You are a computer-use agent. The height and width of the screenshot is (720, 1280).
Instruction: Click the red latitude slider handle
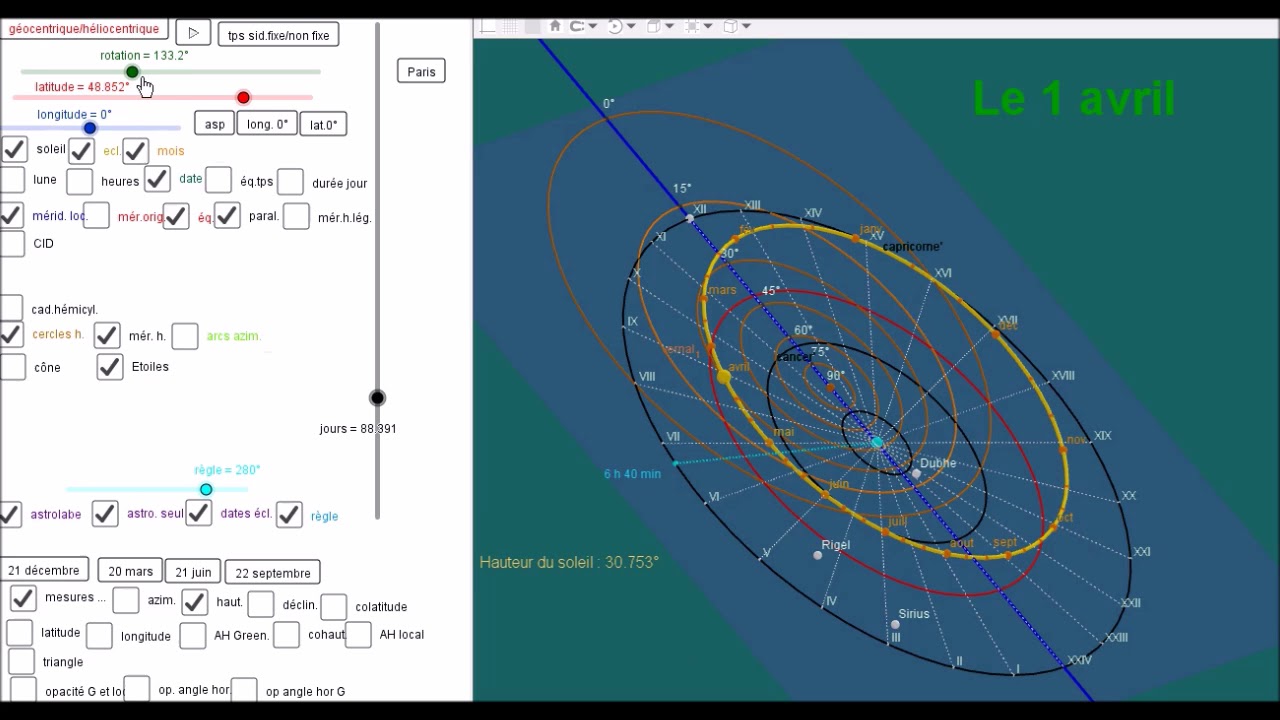pyautogui.click(x=243, y=97)
